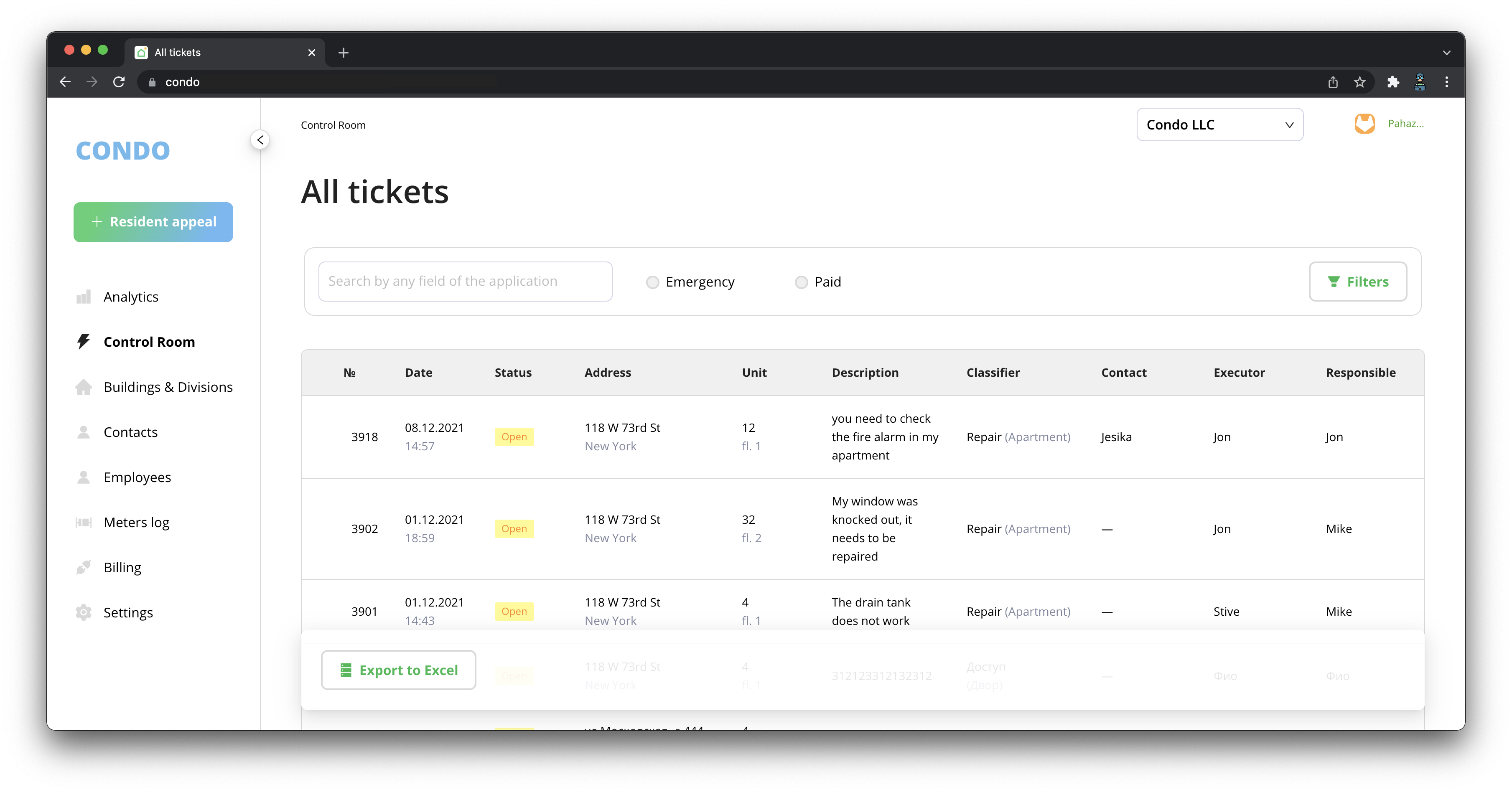Click Export to Excel button

[399, 670]
